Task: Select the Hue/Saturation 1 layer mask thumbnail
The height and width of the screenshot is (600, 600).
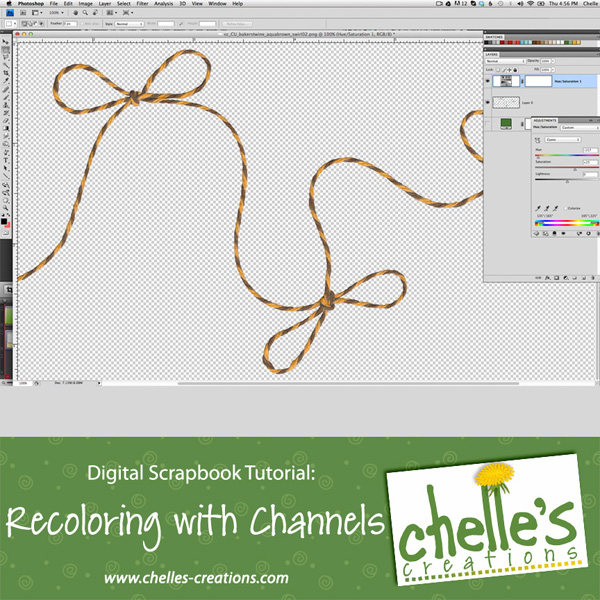Action: pos(538,81)
